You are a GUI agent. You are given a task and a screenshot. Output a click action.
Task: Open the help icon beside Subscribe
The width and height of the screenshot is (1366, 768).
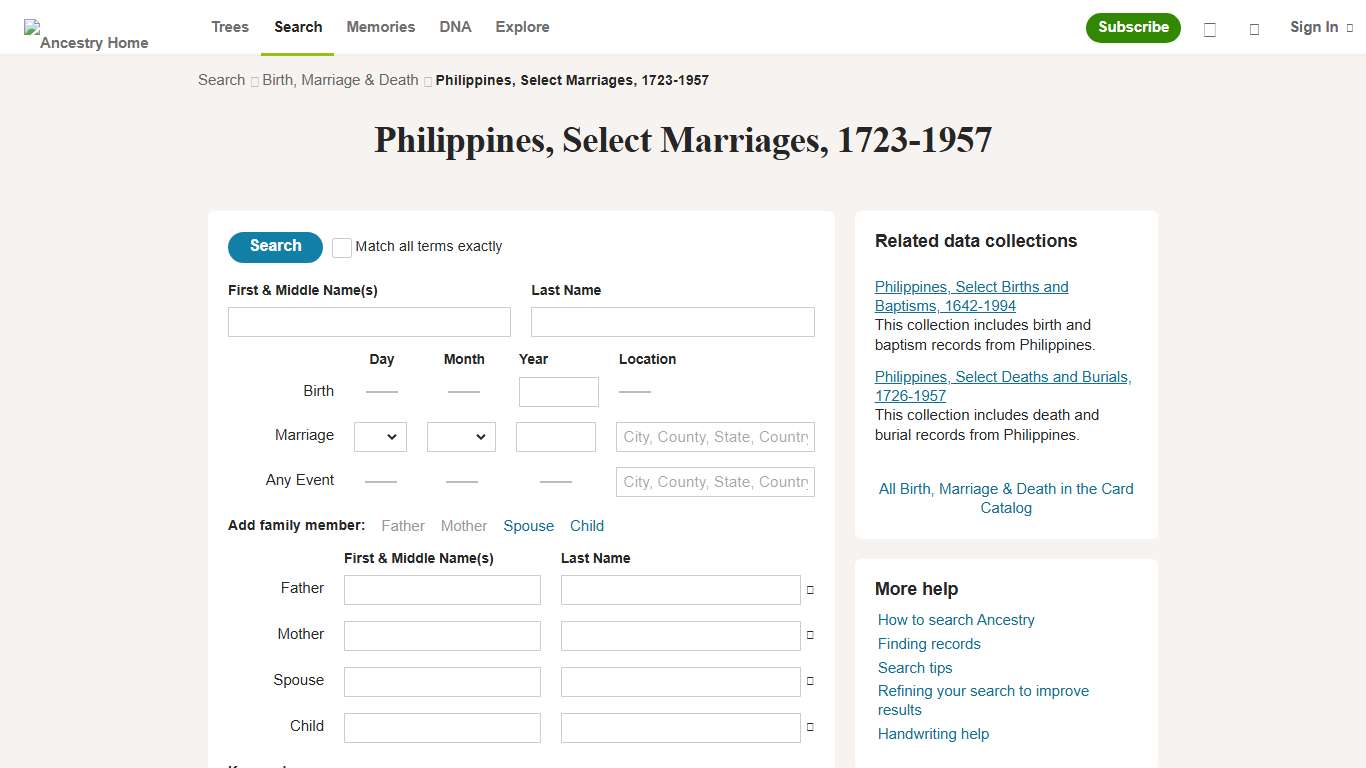coord(1209,30)
